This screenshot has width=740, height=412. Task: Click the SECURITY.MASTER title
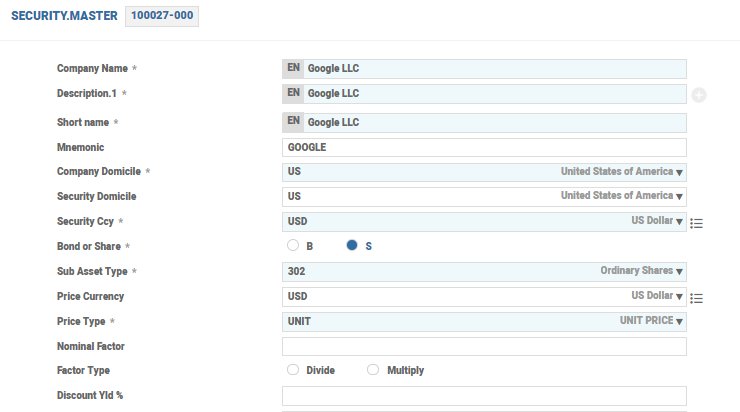64,17
